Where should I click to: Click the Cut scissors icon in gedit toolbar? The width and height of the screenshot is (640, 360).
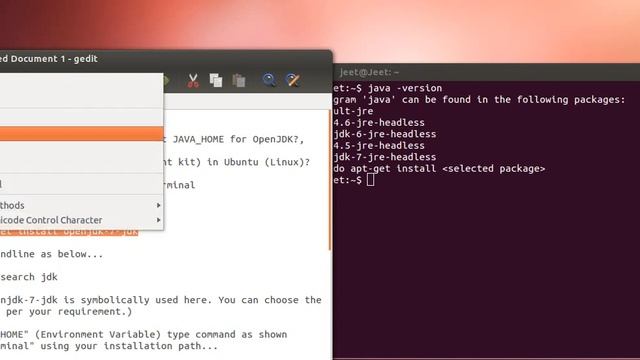coord(193,80)
